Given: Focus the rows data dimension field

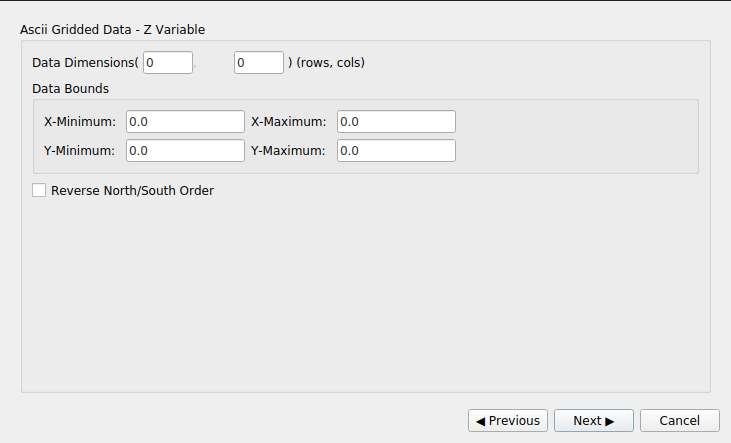Looking at the screenshot, I should (167, 62).
